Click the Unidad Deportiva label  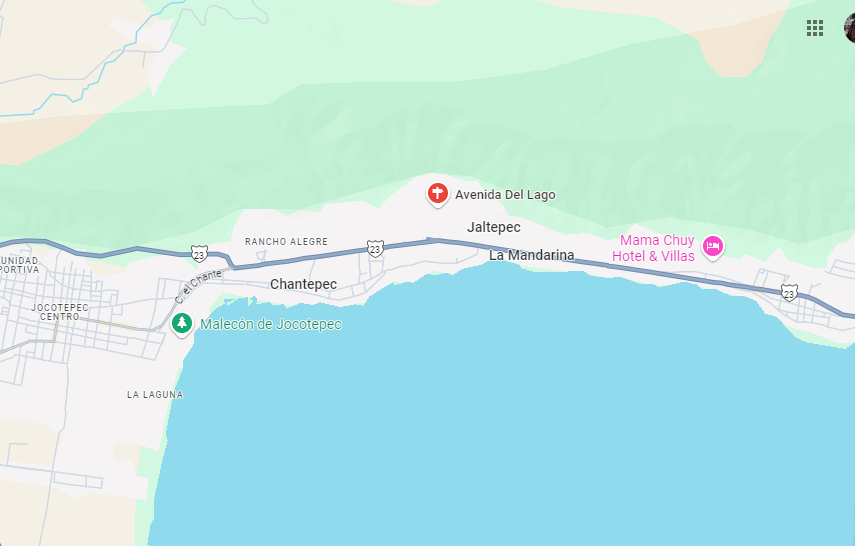pyautogui.click(x=19, y=265)
